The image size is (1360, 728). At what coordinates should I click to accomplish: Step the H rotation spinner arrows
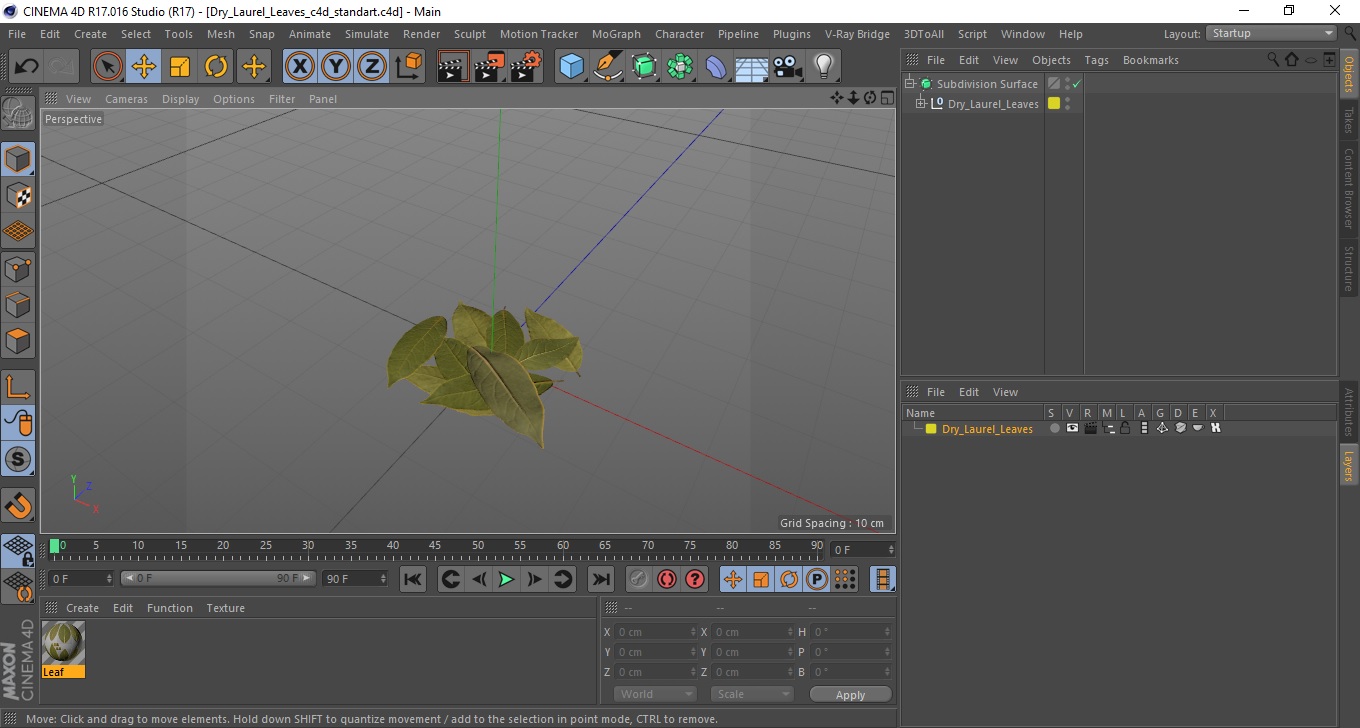pyautogui.click(x=887, y=632)
